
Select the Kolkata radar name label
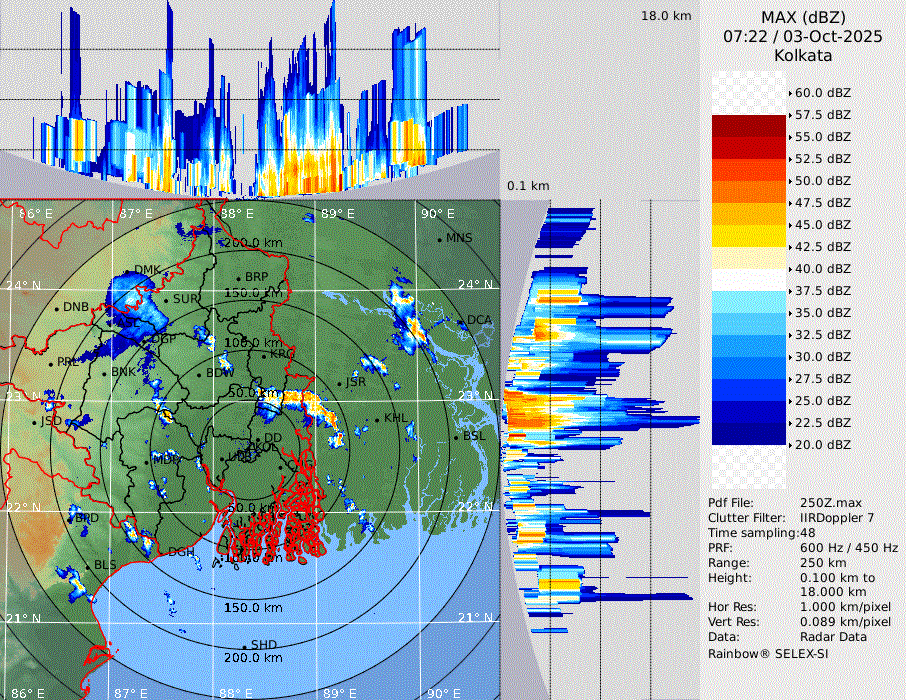[803, 55]
